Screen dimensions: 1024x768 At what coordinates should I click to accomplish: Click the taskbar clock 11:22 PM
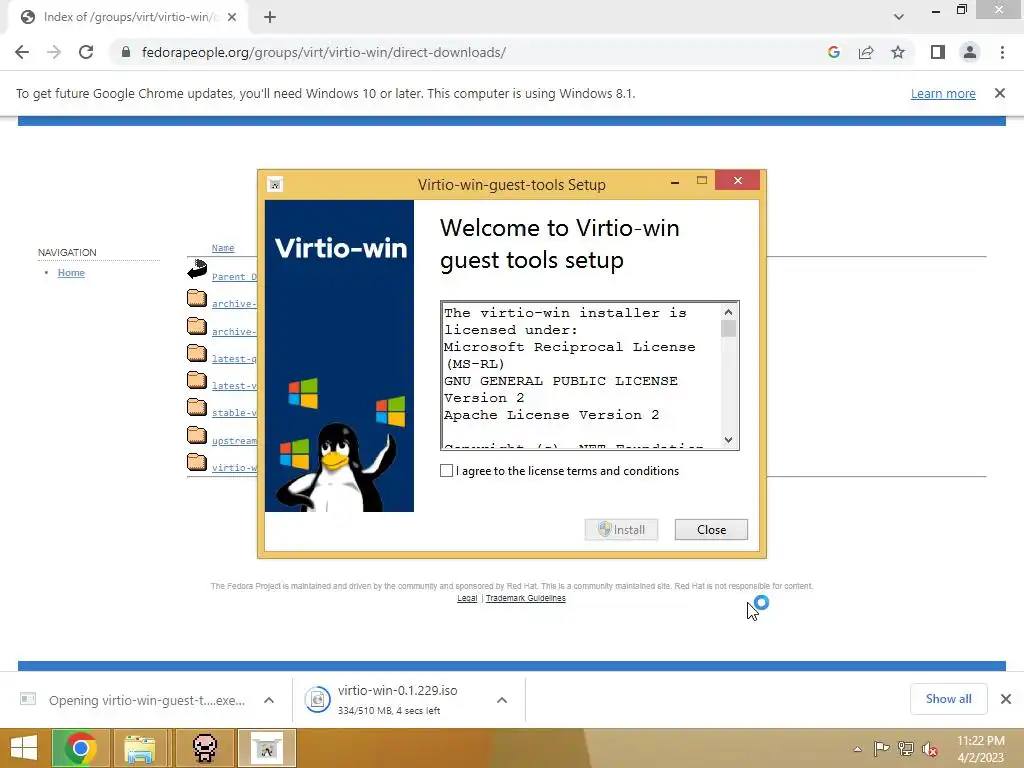click(980, 741)
